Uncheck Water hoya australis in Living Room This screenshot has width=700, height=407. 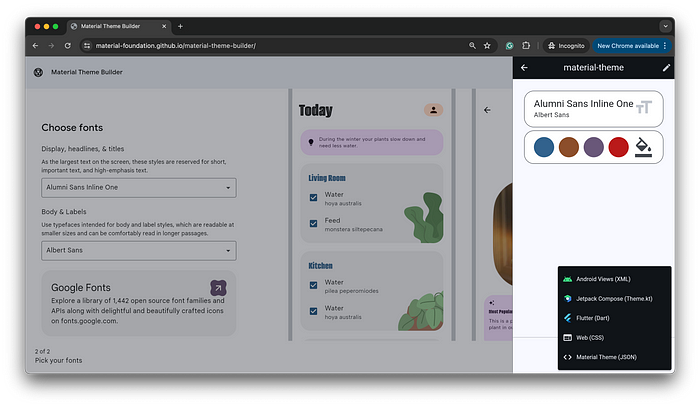[x=313, y=197]
